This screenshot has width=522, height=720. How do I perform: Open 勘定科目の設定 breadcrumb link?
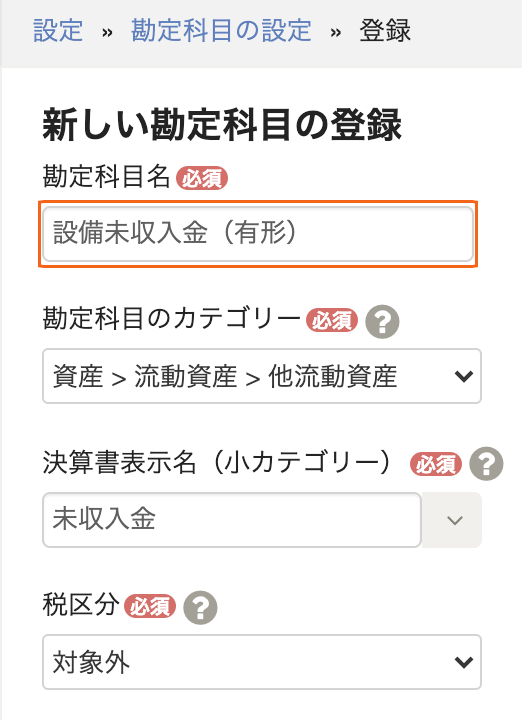point(221,31)
